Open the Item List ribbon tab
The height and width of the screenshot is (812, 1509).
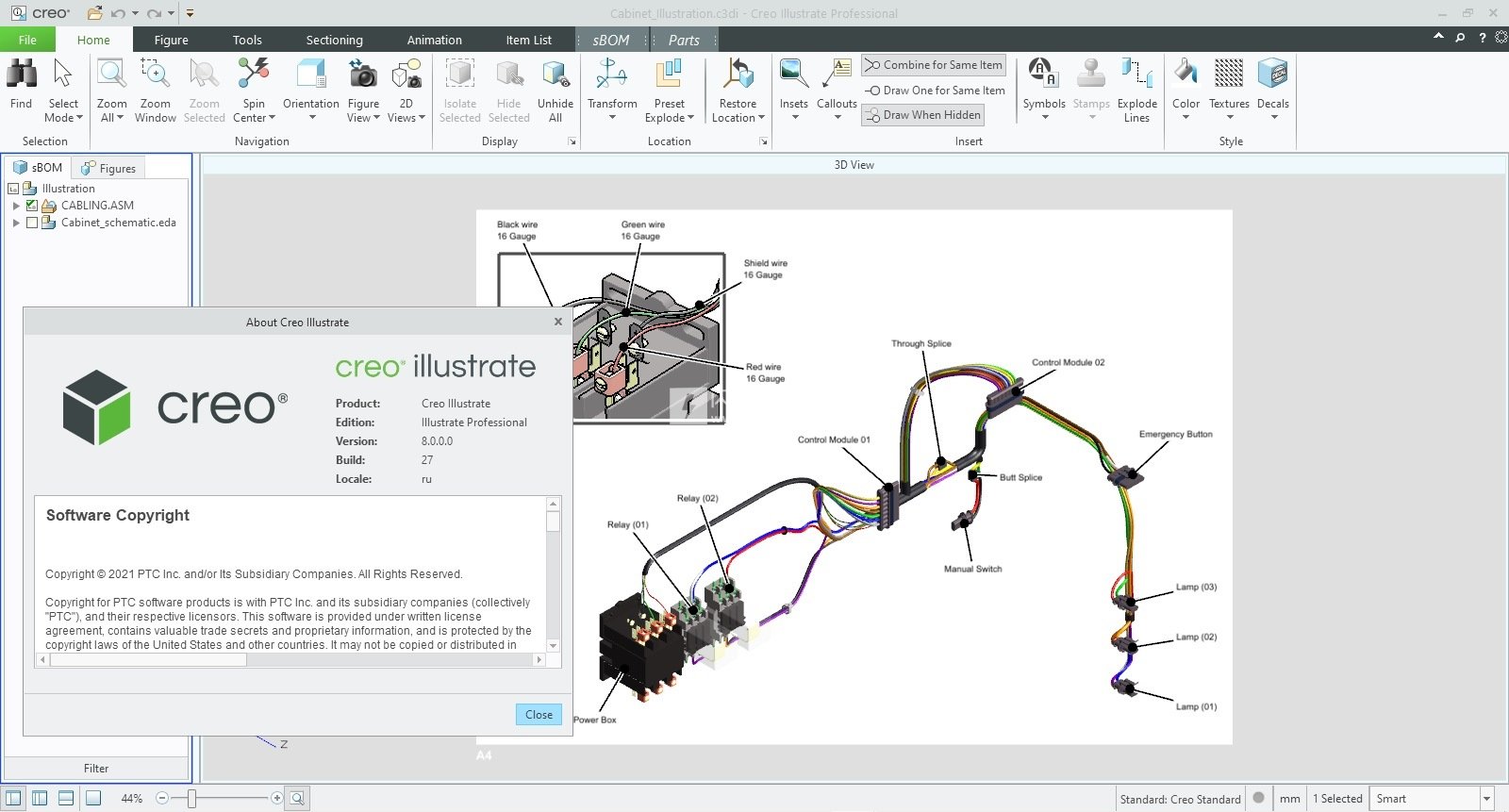click(528, 40)
